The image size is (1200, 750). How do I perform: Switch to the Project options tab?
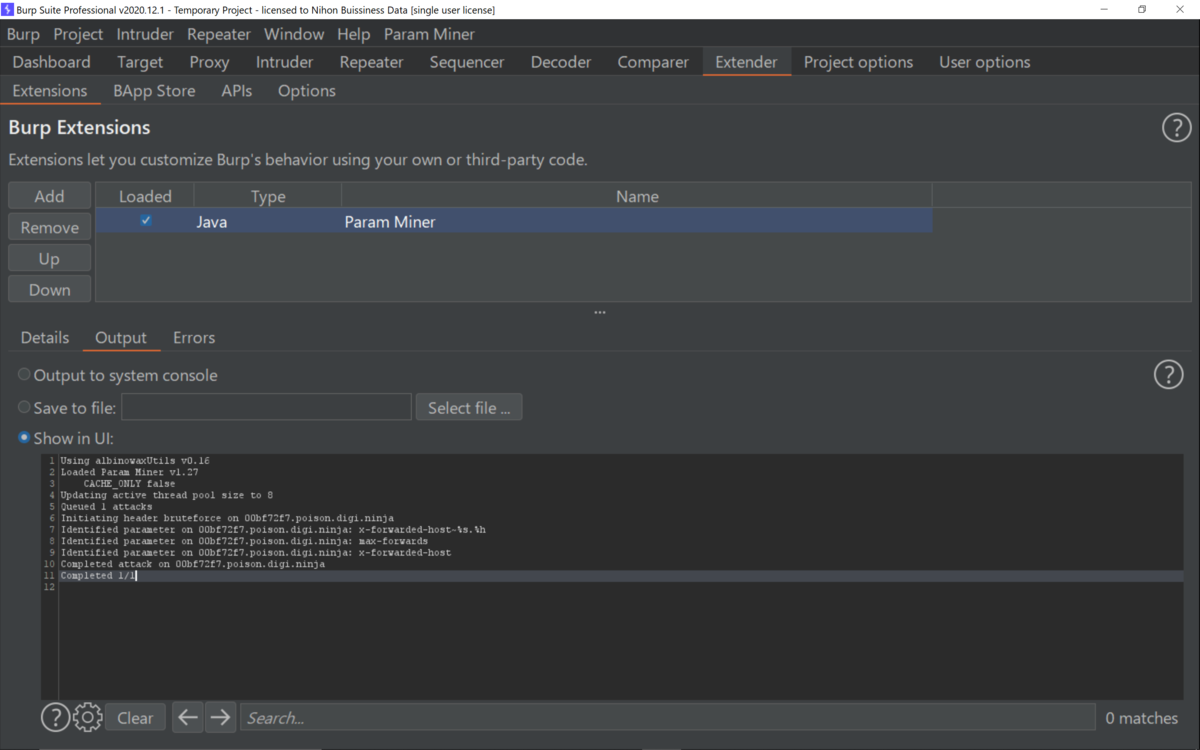click(x=858, y=62)
